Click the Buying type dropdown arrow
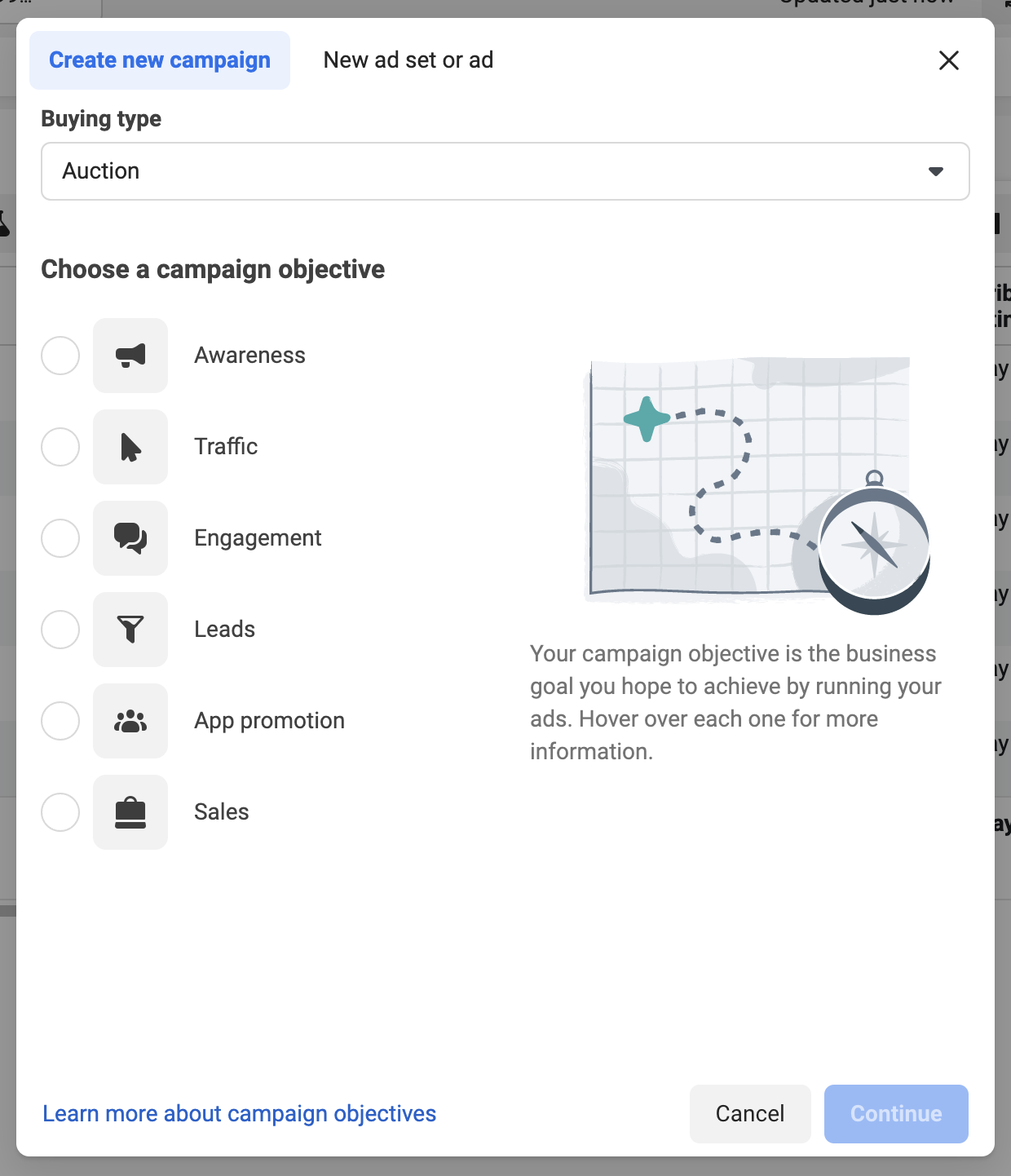The image size is (1011, 1176). tap(936, 171)
